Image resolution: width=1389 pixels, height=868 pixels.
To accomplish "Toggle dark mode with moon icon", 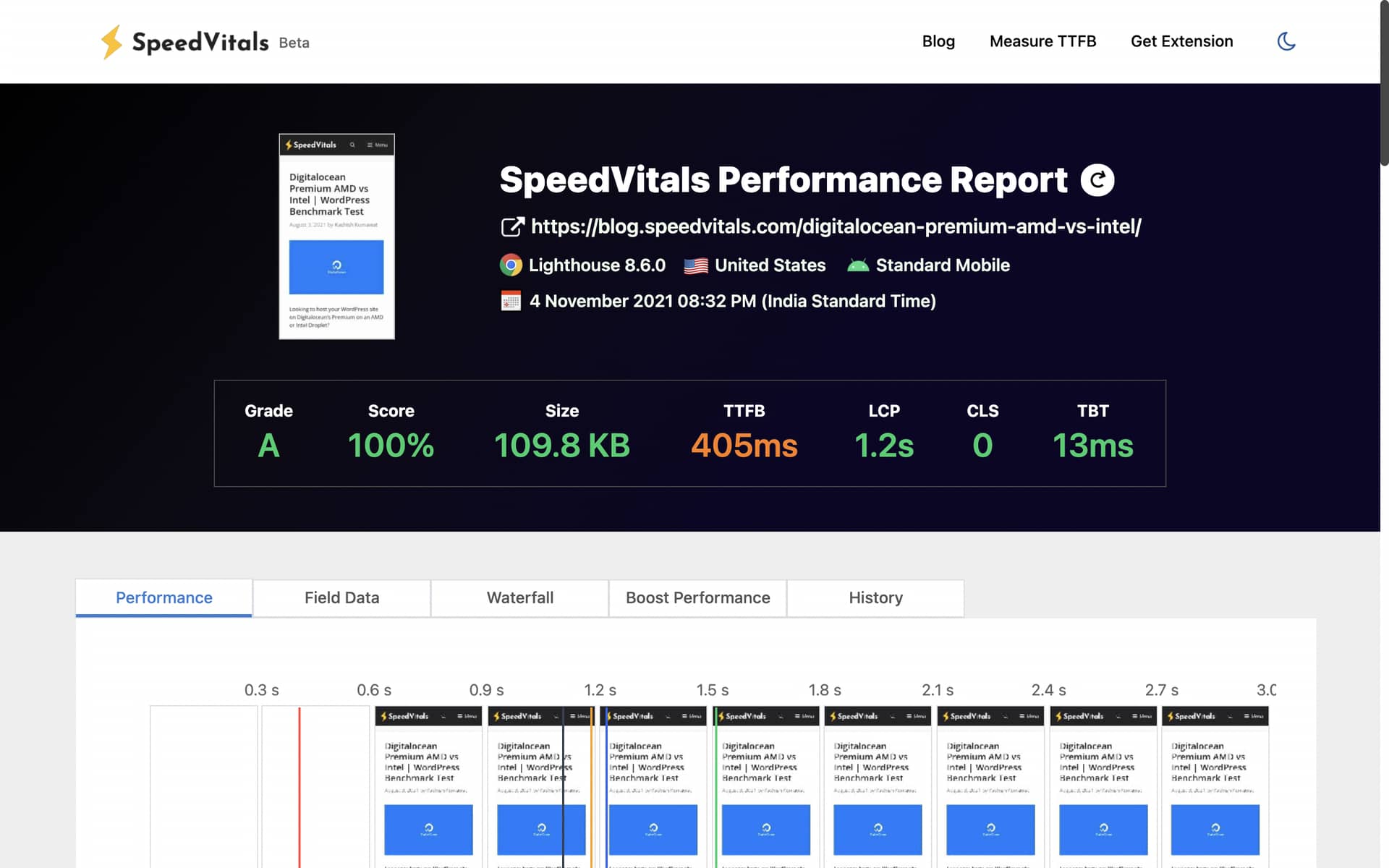I will (1287, 41).
